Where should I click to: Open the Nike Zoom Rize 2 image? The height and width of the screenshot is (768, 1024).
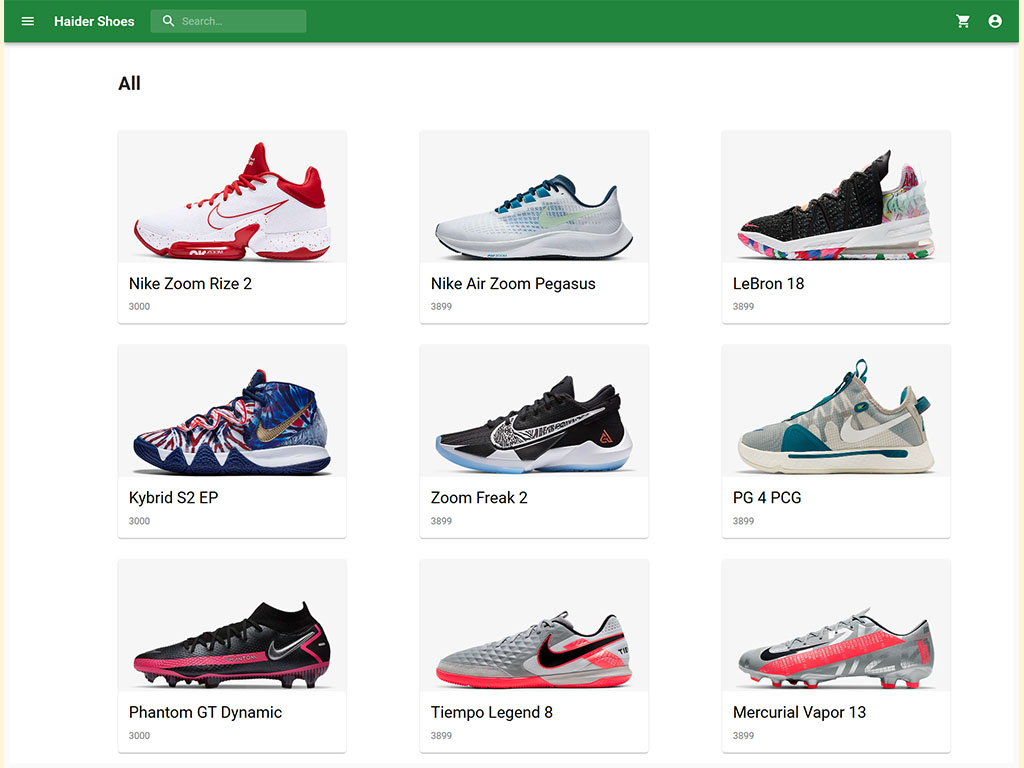pos(232,197)
